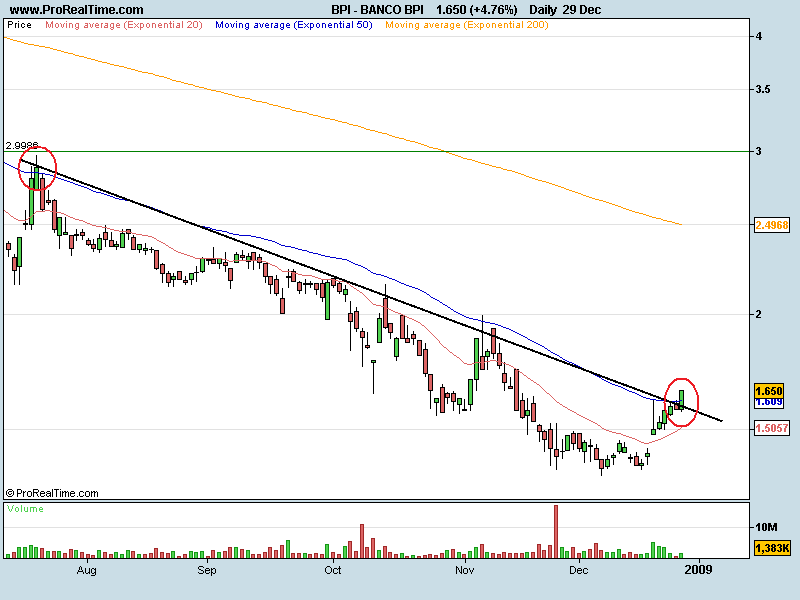Viewport: 800px width, 600px height.
Task: Click the "Nov" date axis label
Action: coord(464,570)
